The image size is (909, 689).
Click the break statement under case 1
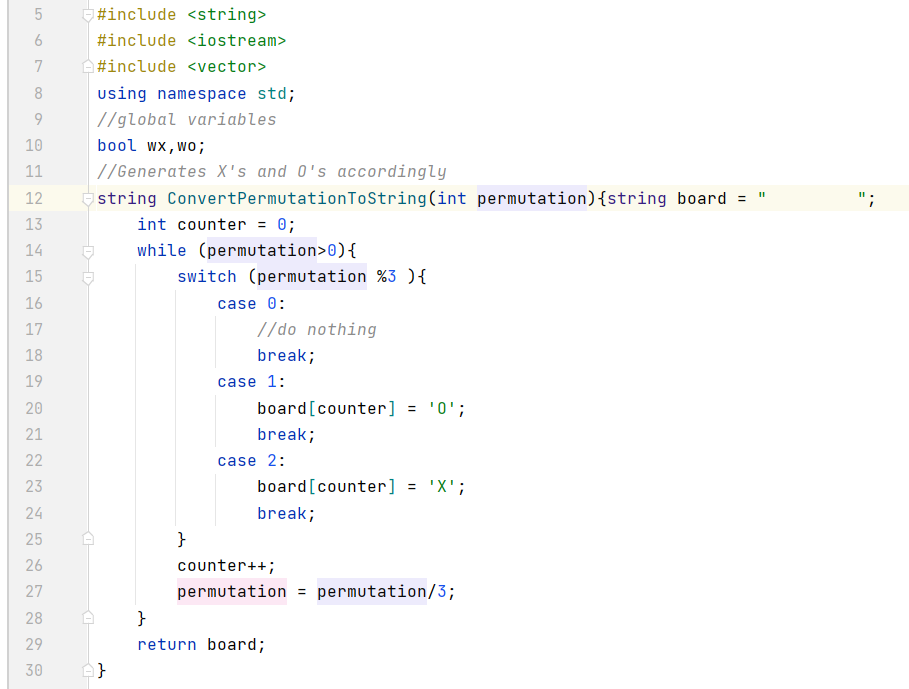tap(283, 434)
